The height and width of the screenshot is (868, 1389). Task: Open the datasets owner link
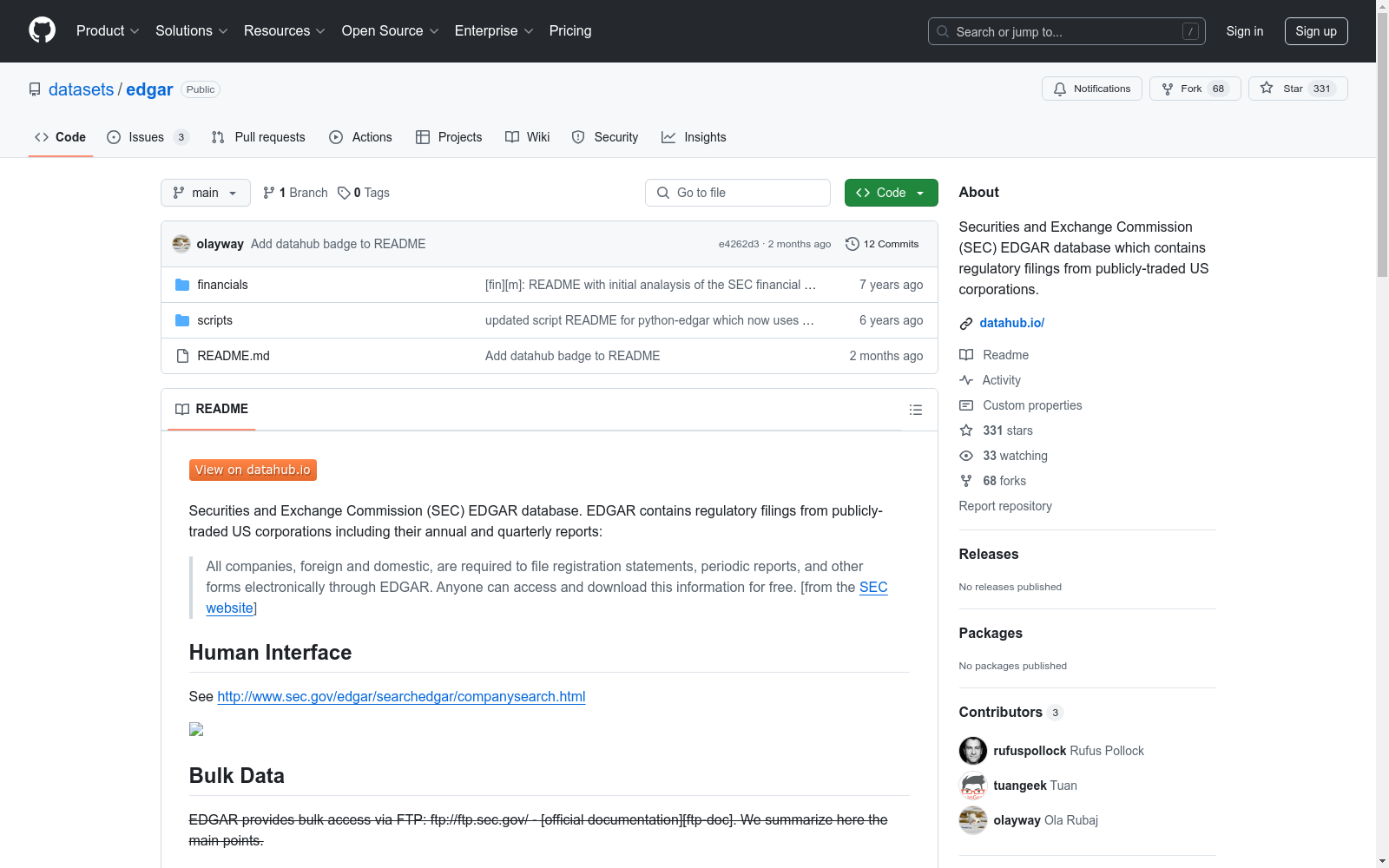click(x=81, y=89)
